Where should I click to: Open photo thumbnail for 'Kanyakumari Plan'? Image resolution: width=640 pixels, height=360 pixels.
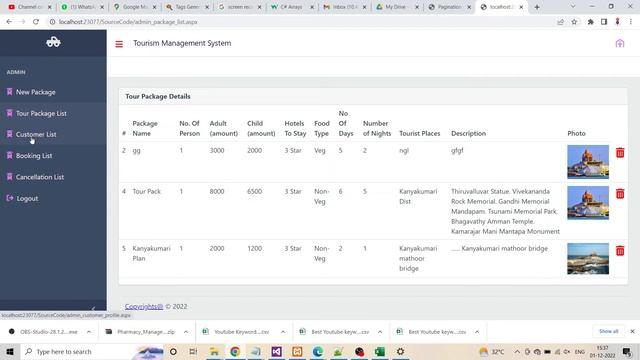click(588, 259)
